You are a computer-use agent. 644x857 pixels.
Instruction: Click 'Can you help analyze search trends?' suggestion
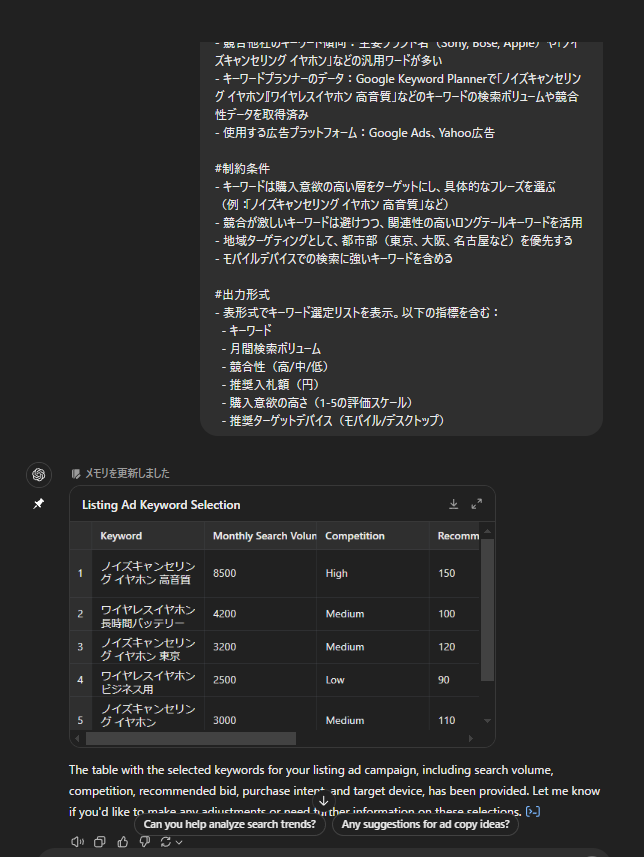[x=230, y=824]
